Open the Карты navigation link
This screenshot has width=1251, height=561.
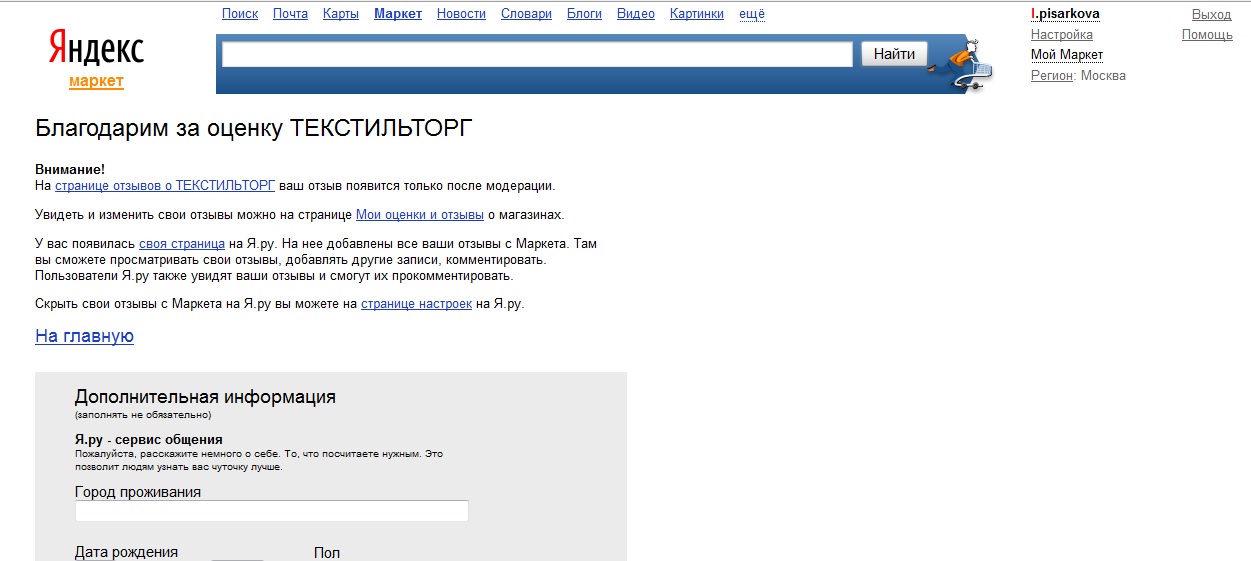341,14
